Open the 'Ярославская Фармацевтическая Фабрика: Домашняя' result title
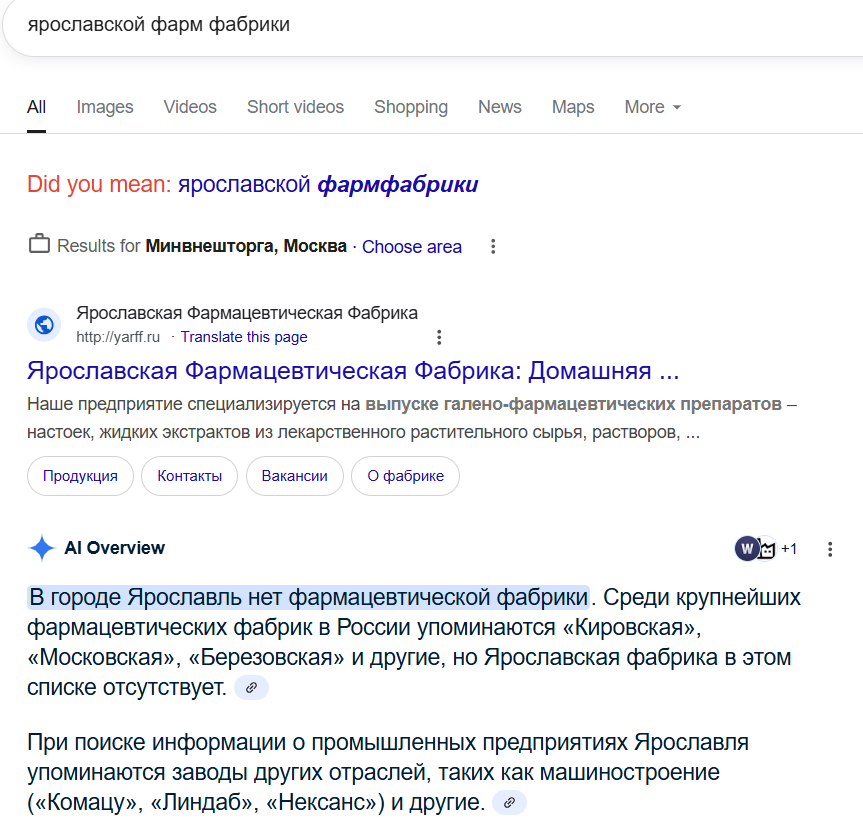863x826 pixels. point(353,371)
